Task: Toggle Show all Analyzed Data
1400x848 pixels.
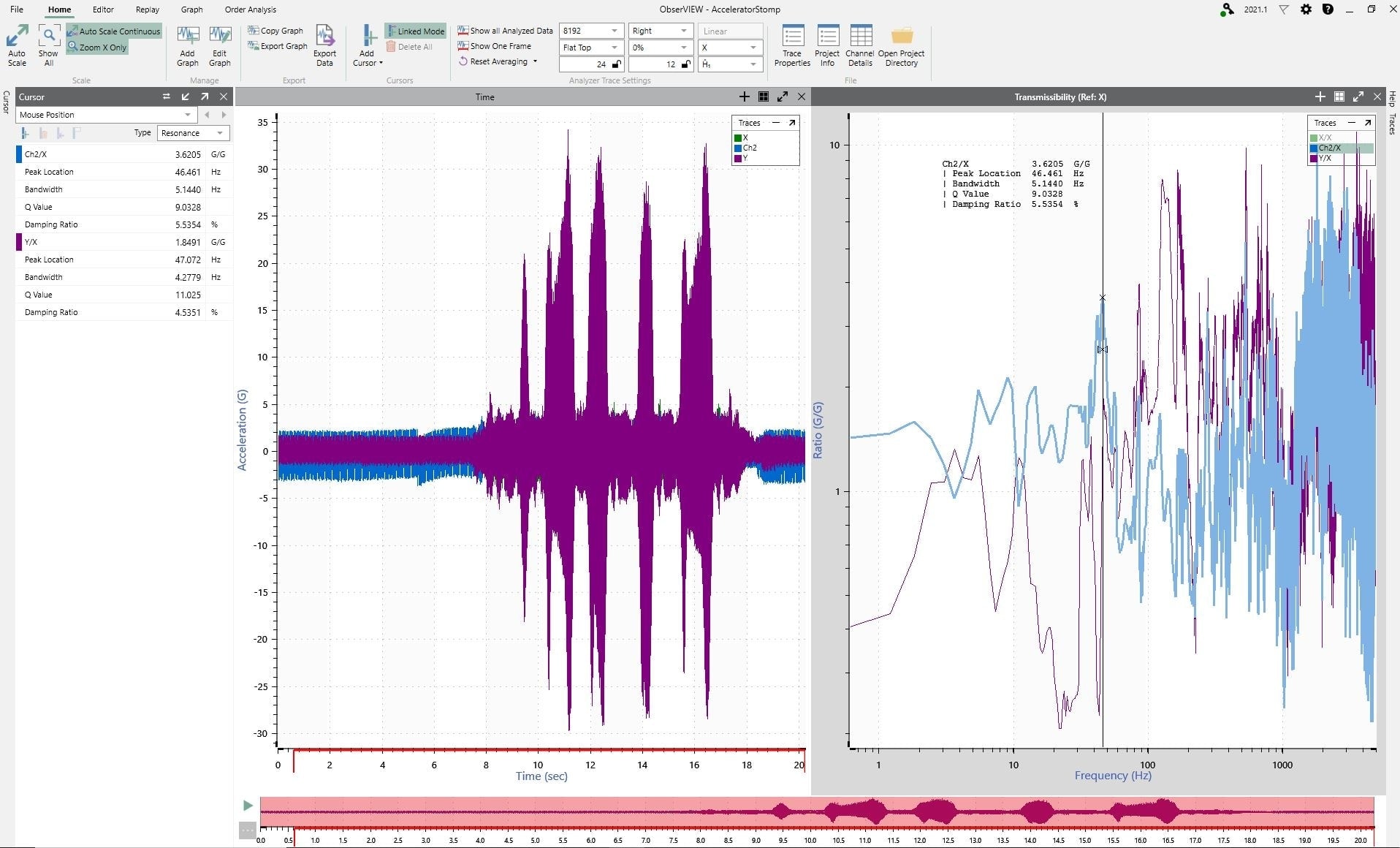Action: pyautogui.click(x=506, y=31)
